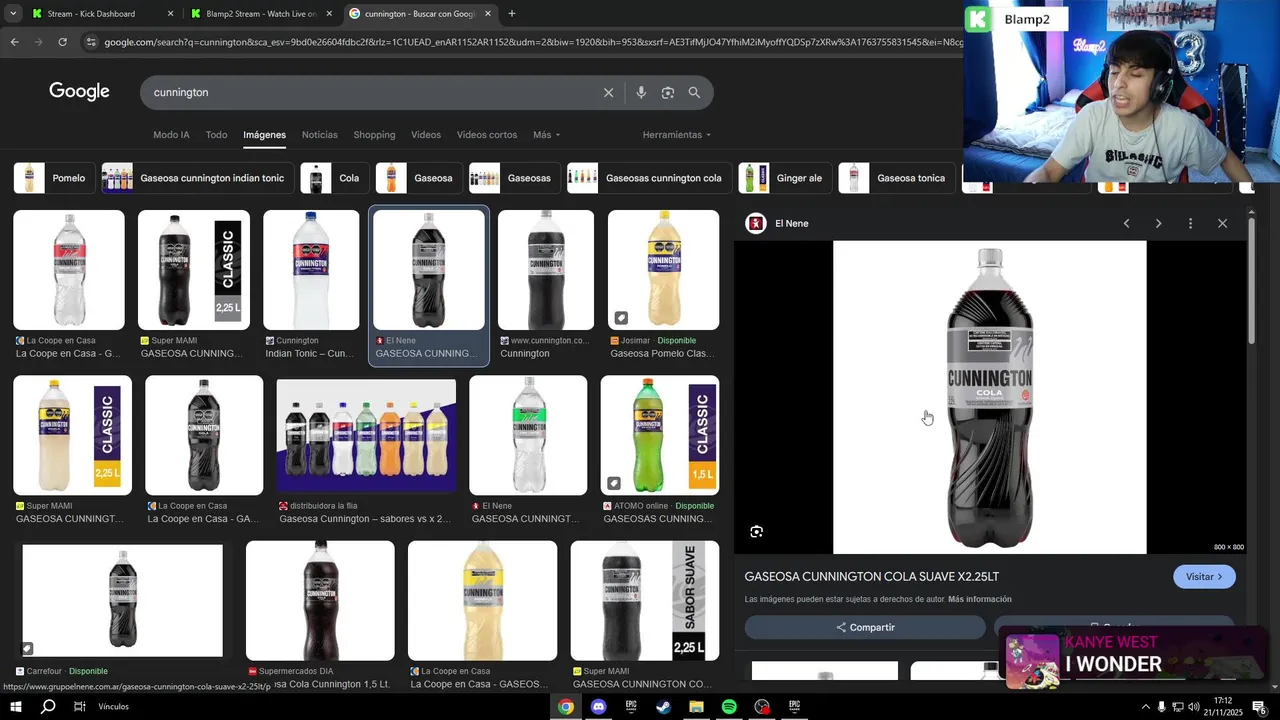Select the Videos search tab
1280x720 pixels.
pyautogui.click(x=426, y=135)
